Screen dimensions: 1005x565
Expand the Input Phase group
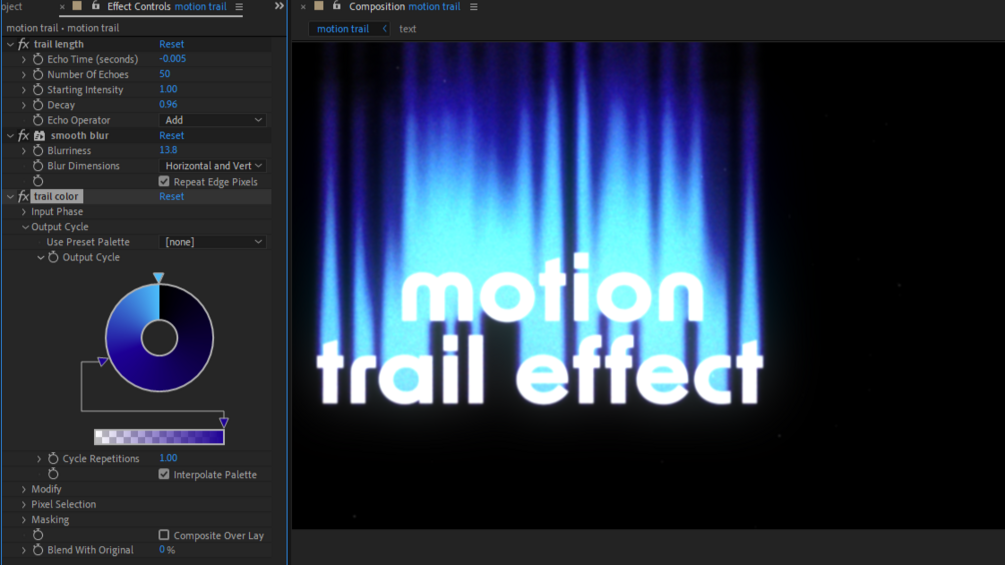[x=24, y=212]
